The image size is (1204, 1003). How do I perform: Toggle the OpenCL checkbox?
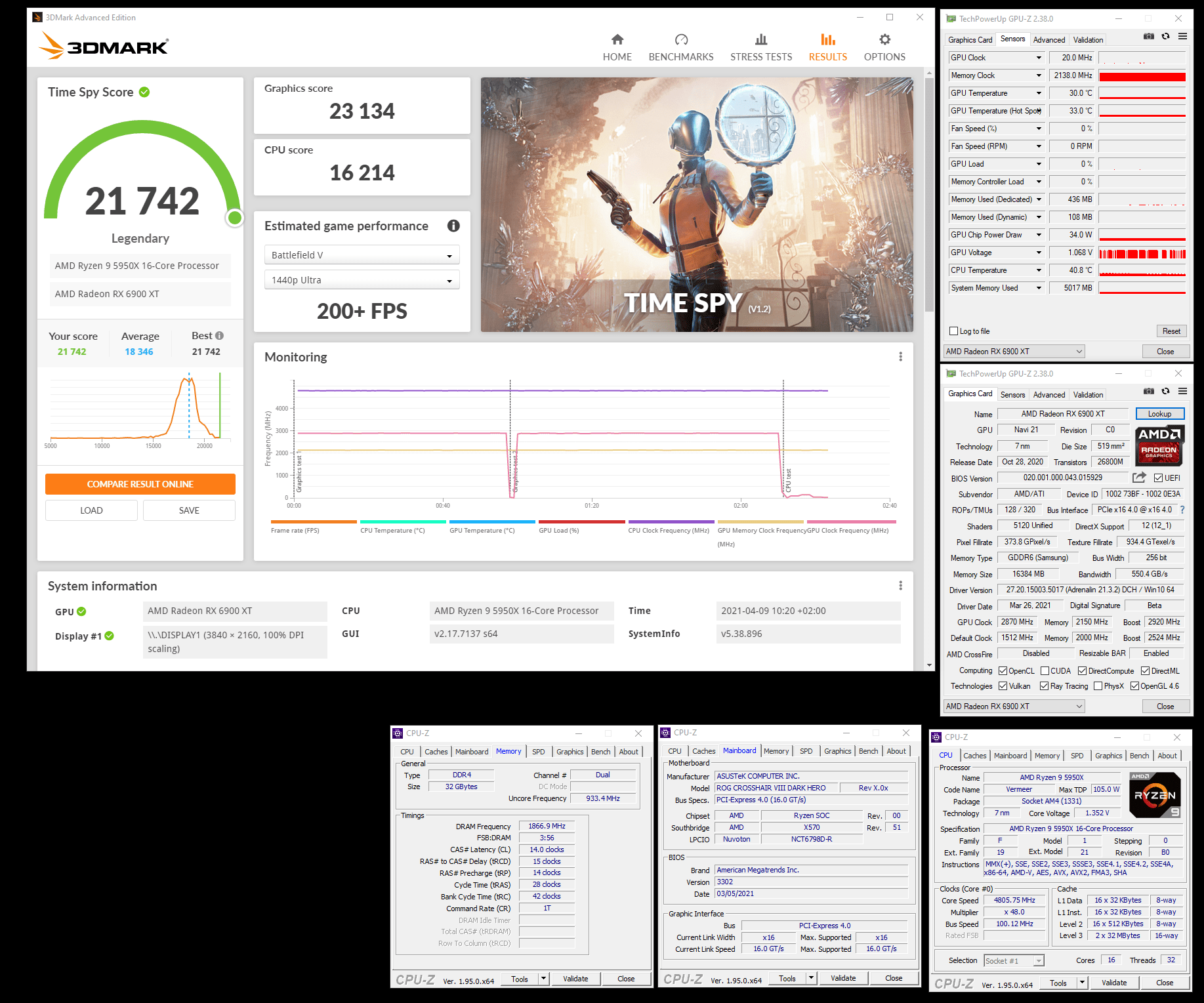[1003, 671]
